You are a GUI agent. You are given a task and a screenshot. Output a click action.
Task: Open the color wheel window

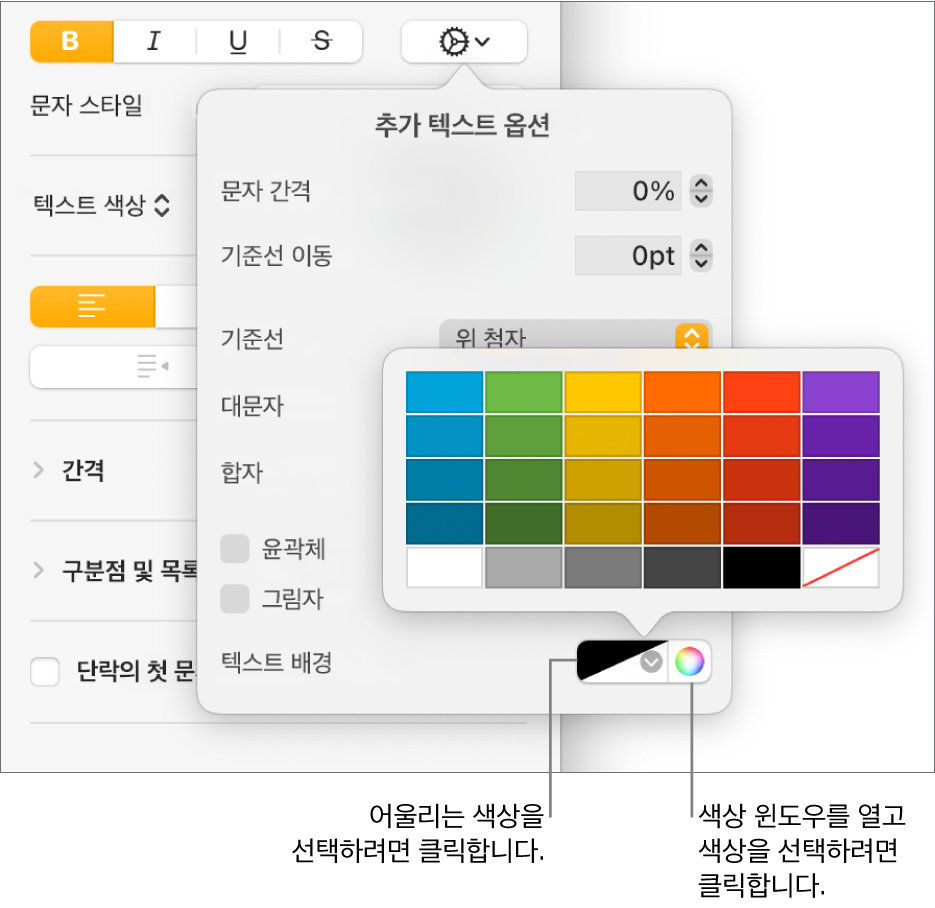pyautogui.click(x=689, y=662)
